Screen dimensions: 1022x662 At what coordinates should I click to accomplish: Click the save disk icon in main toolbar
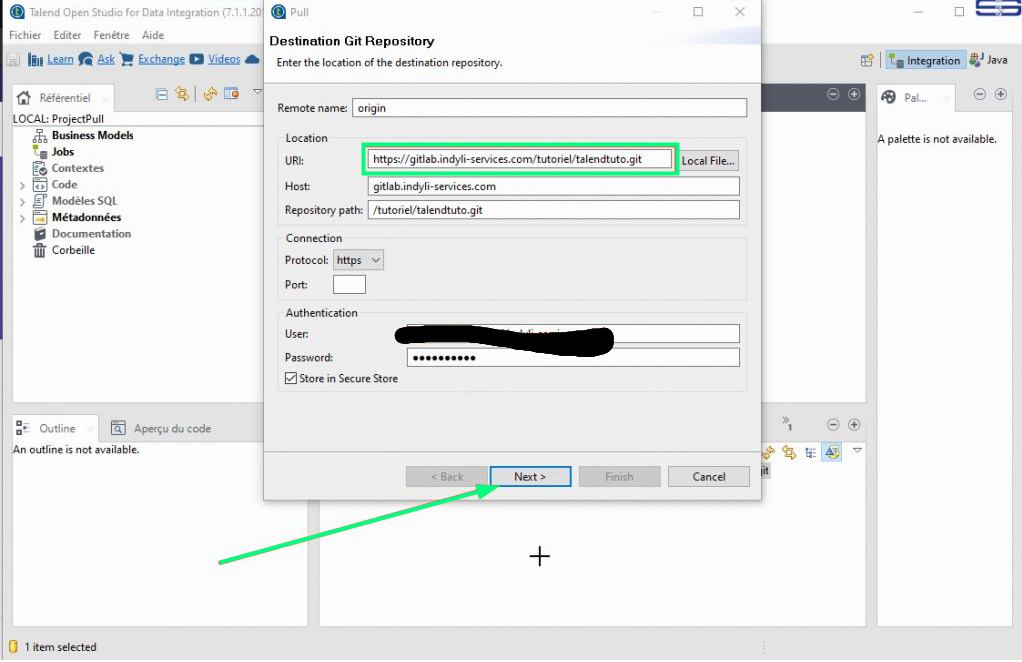coord(13,60)
